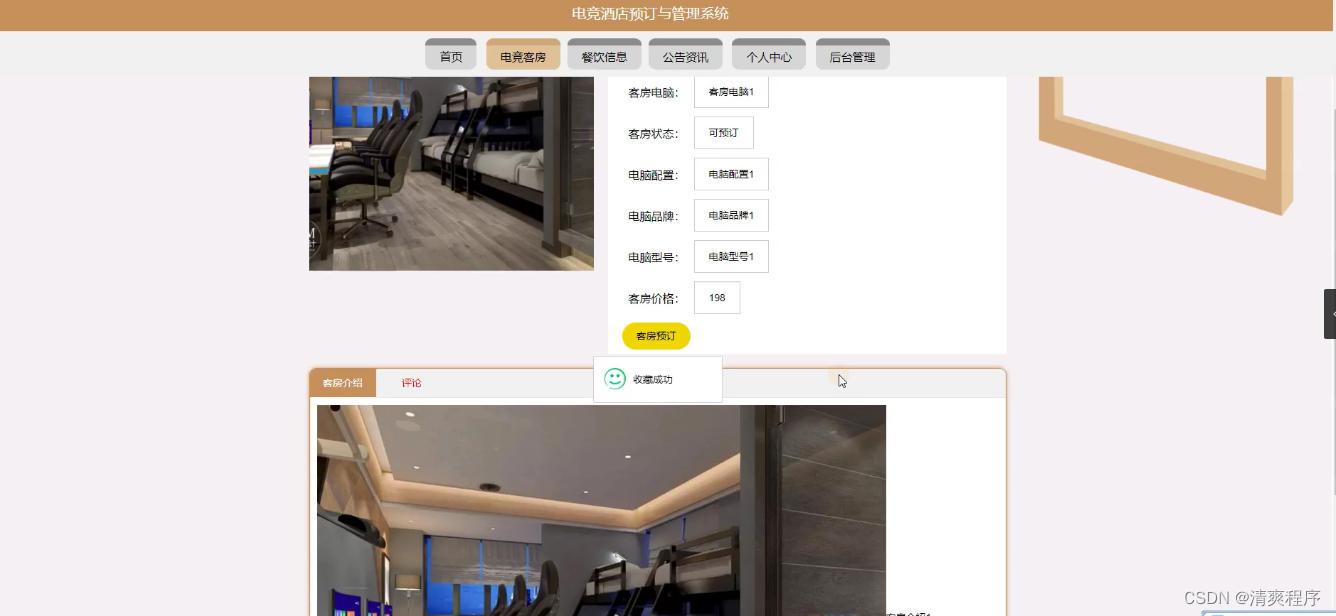Click the 可预订 status box
Viewport: 1336px width, 616px height.
[x=724, y=133]
